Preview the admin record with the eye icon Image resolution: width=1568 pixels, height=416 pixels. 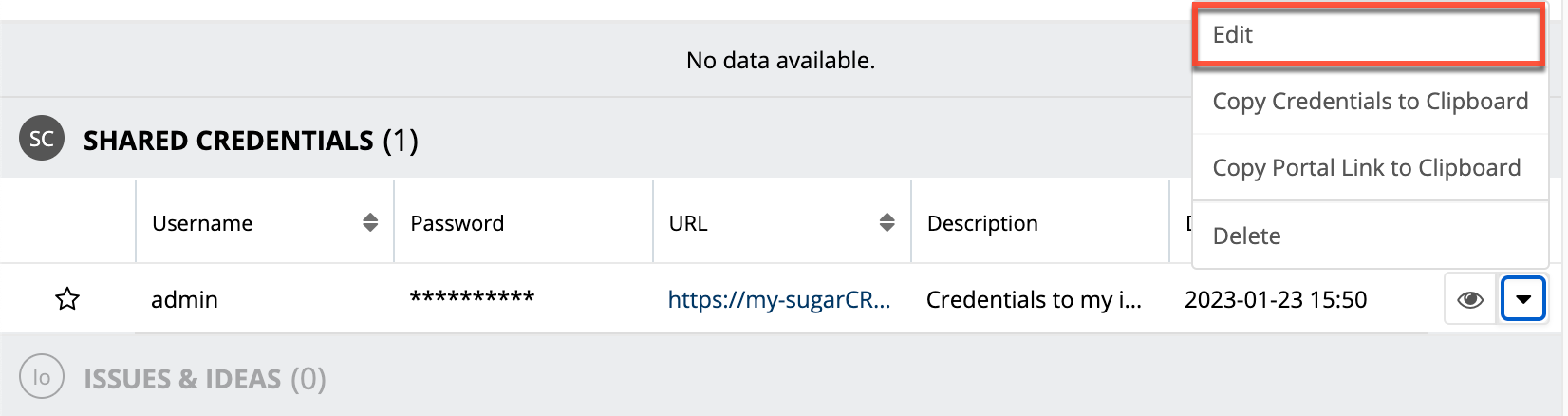1469,300
